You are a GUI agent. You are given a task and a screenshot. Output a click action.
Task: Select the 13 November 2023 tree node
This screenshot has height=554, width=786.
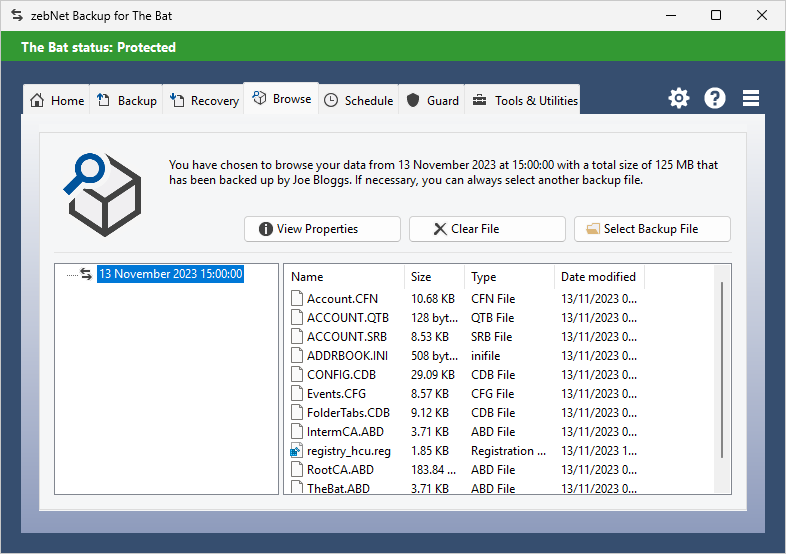click(170, 274)
